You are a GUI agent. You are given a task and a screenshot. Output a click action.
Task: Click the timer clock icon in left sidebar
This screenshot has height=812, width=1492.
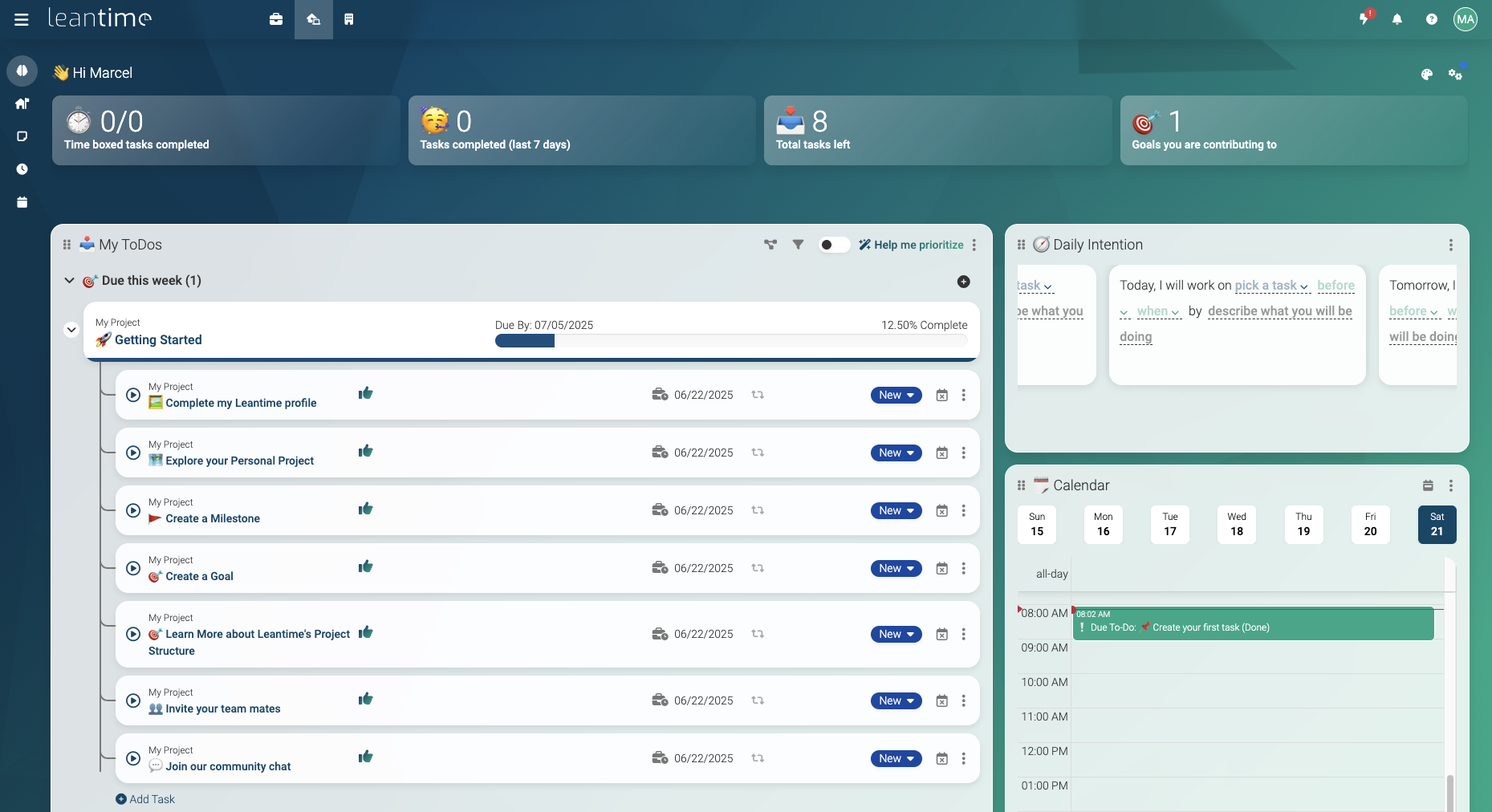pos(22,169)
